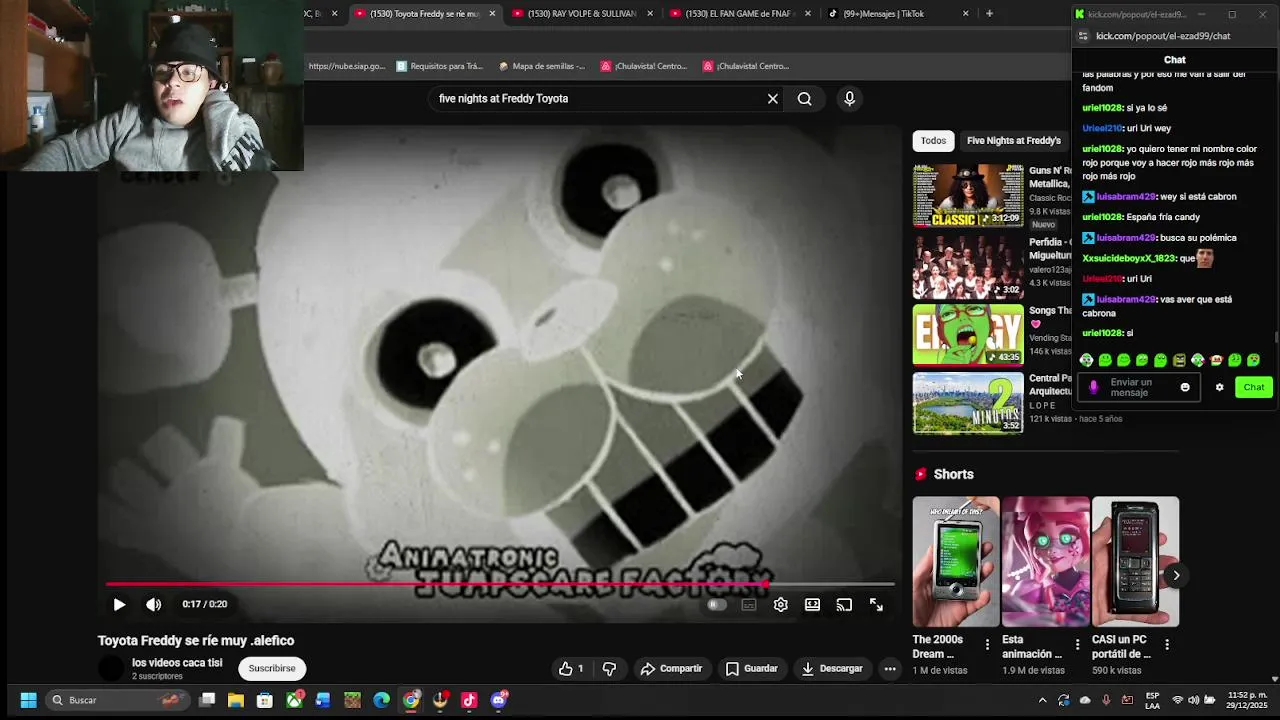Open Google Chrome from the taskbar
Viewport: 1280px width, 720px height.
tap(411, 700)
